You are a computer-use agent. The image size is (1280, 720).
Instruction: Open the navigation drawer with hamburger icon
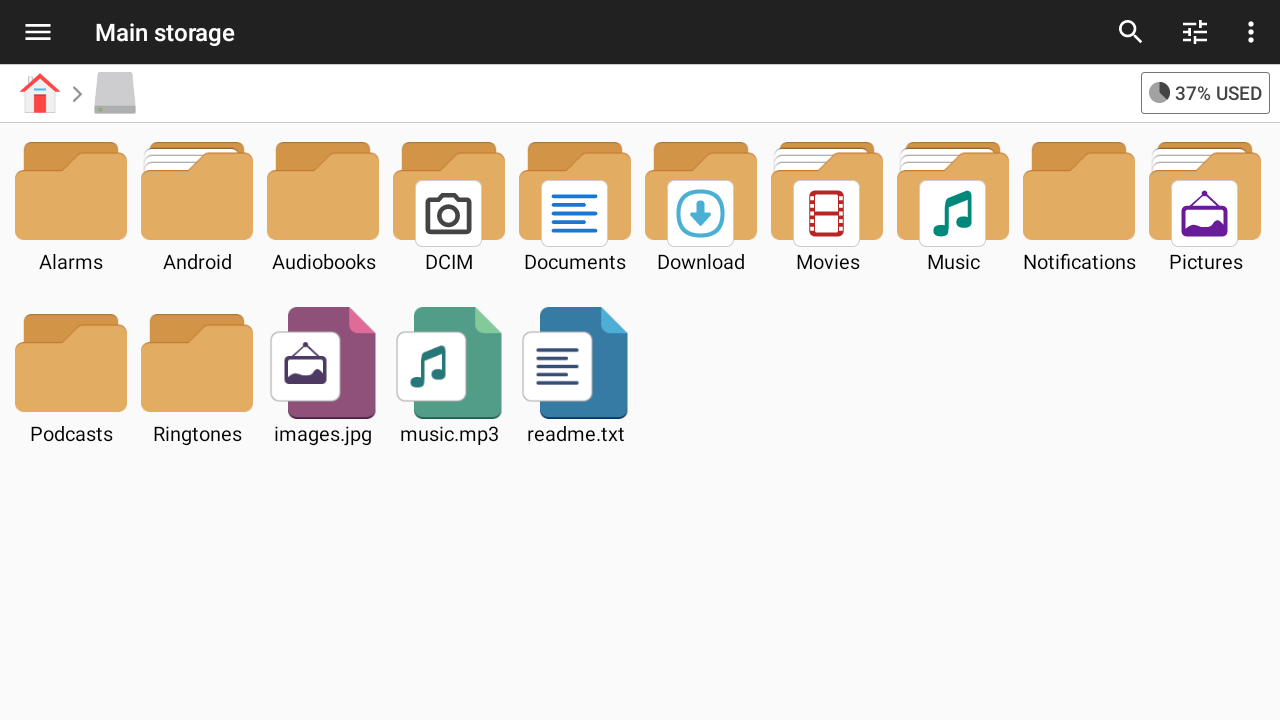37,32
